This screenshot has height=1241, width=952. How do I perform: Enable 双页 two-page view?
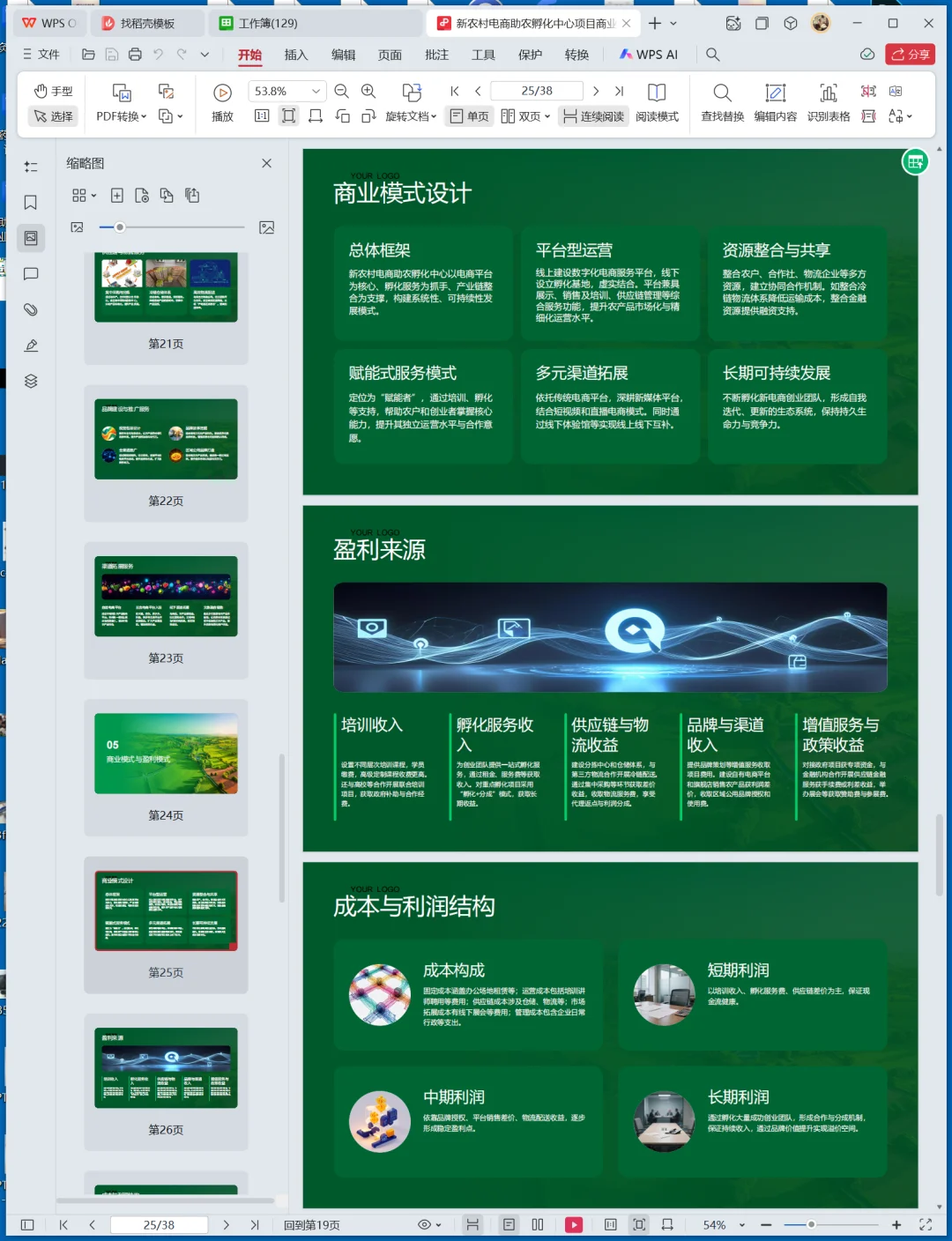coord(524,115)
